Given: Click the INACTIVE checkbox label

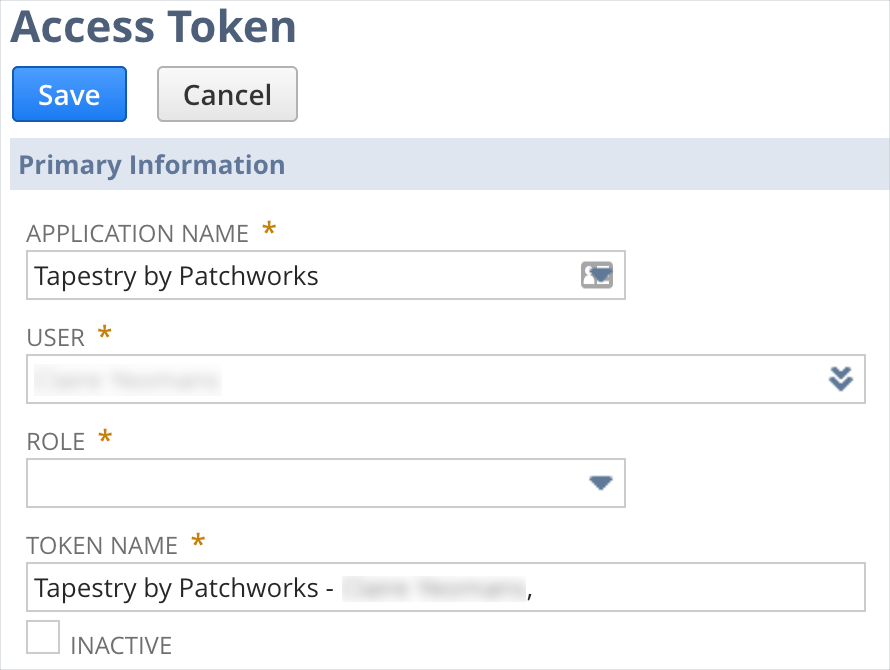Looking at the screenshot, I should [x=121, y=645].
